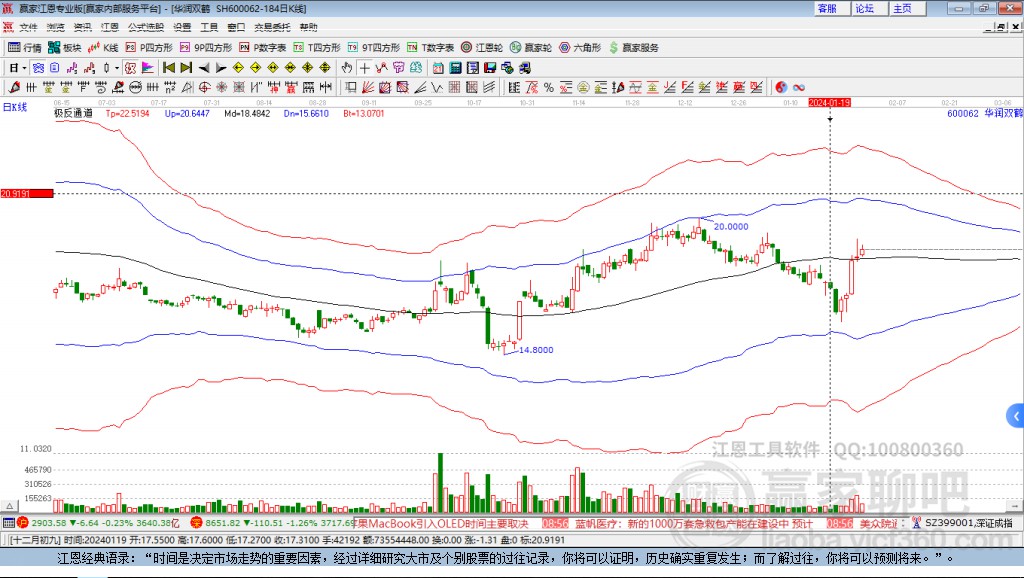Click the red-blue taiji circle icon

(781, 88)
